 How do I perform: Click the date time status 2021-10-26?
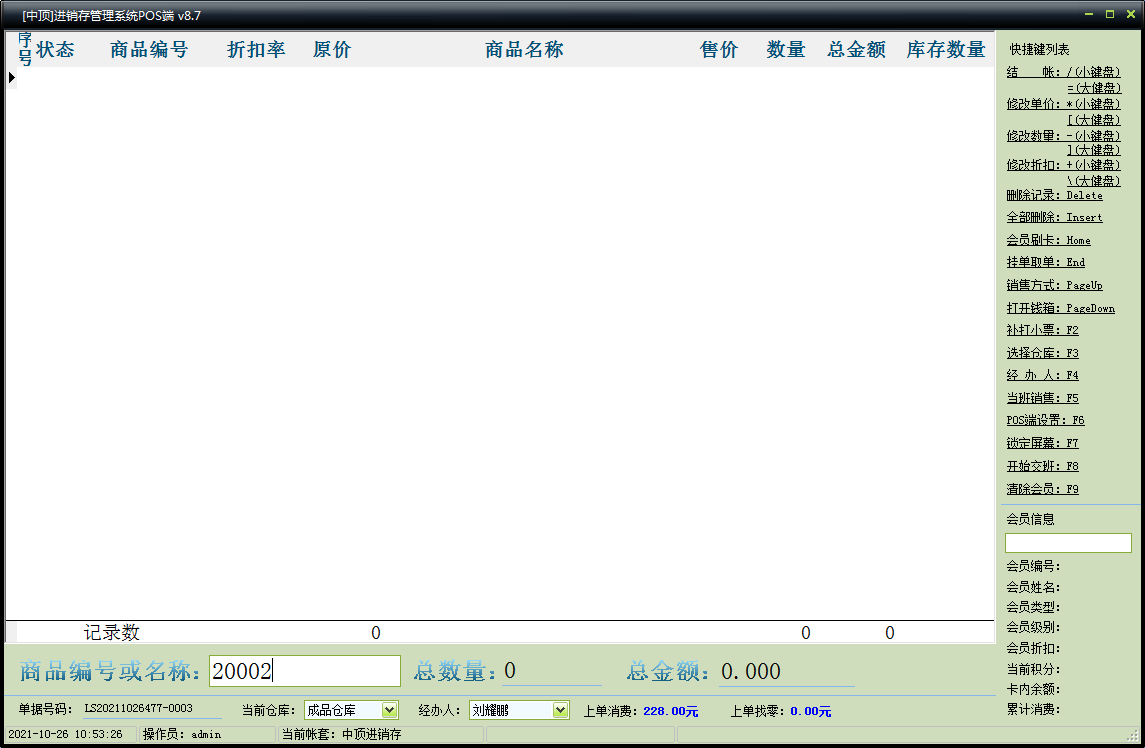click(x=66, y=734)
